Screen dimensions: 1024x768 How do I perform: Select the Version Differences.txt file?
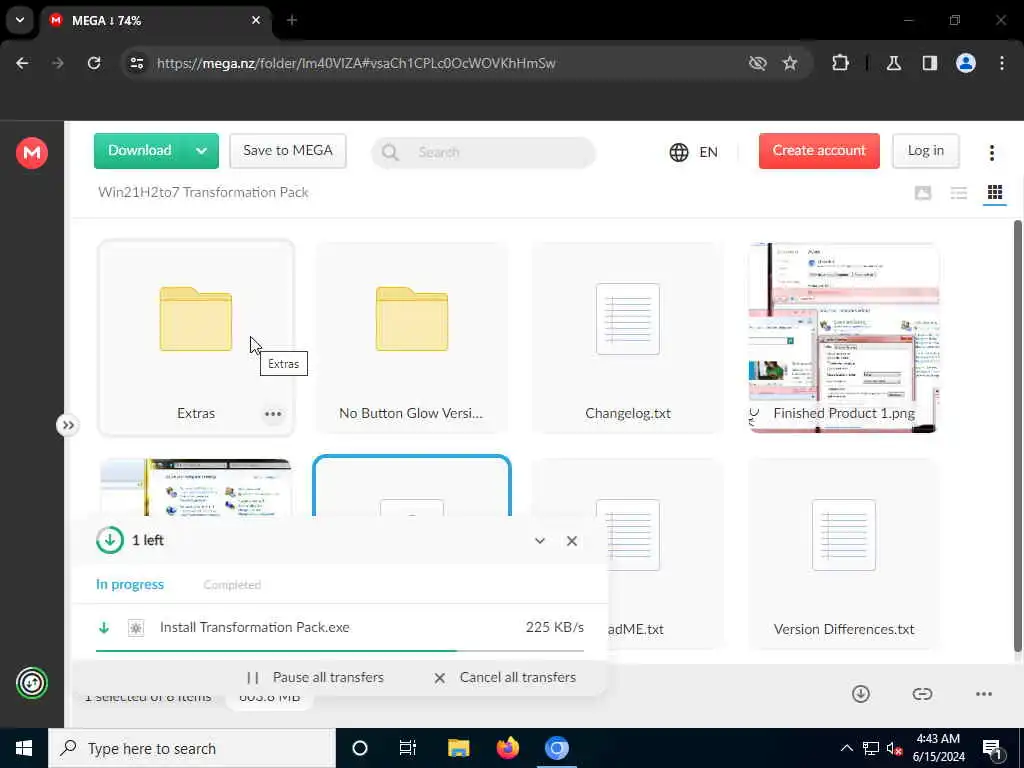844,554
